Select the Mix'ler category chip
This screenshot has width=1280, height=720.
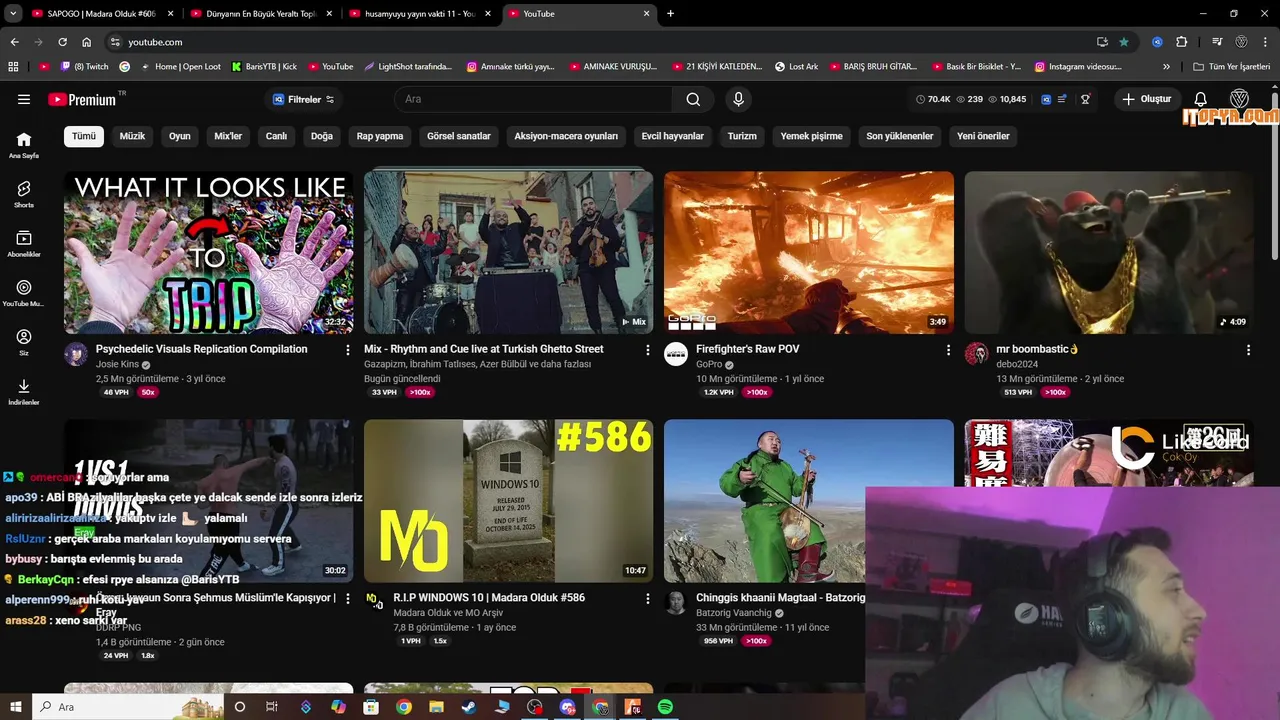(x=228, y=136)
